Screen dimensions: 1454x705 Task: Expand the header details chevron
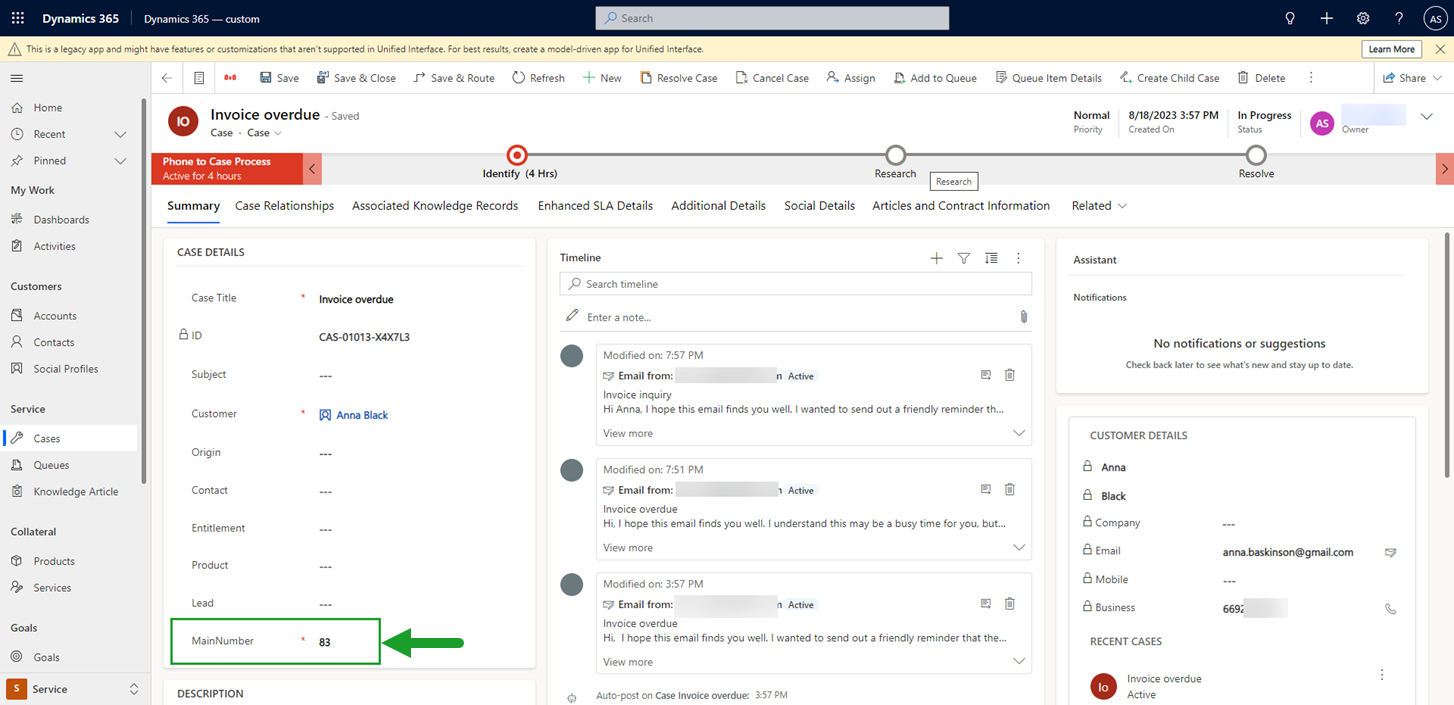[1427, 117]
